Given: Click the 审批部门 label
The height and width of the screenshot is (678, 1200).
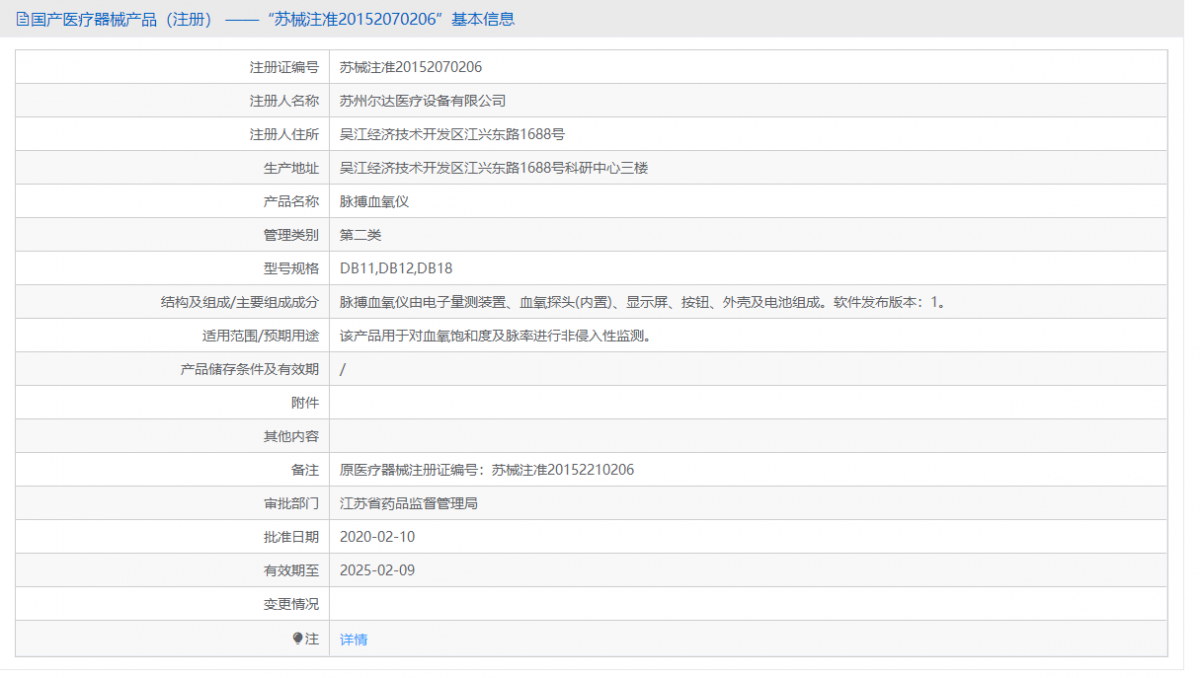Looking at the screenshot, I should [x=291, y=503].
